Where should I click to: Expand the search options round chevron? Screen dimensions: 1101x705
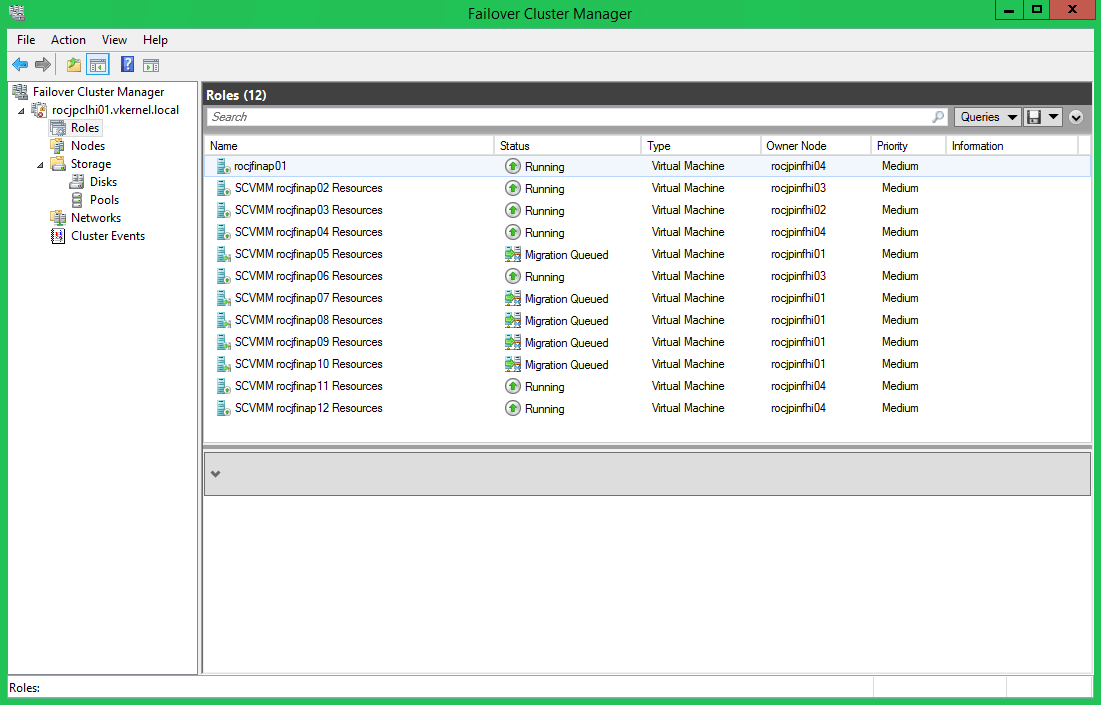coord(1076,117)
